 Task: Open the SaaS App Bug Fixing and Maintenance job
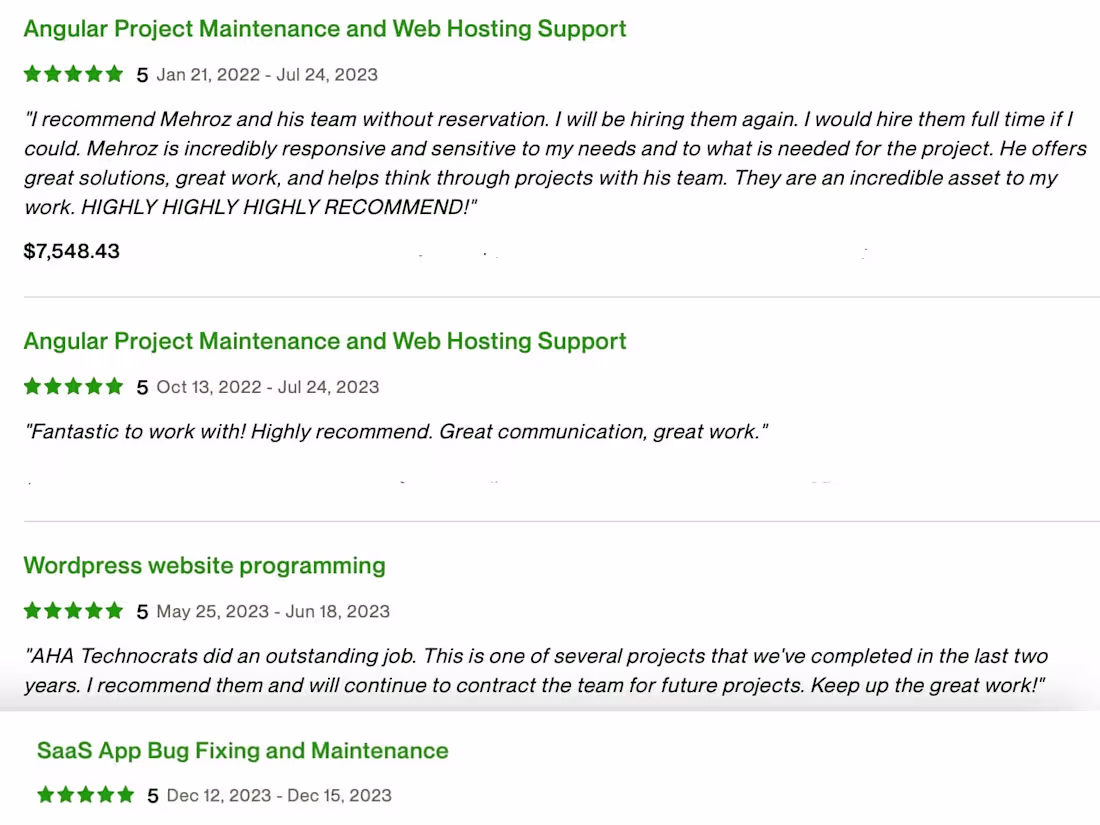[x=243, y=751]
